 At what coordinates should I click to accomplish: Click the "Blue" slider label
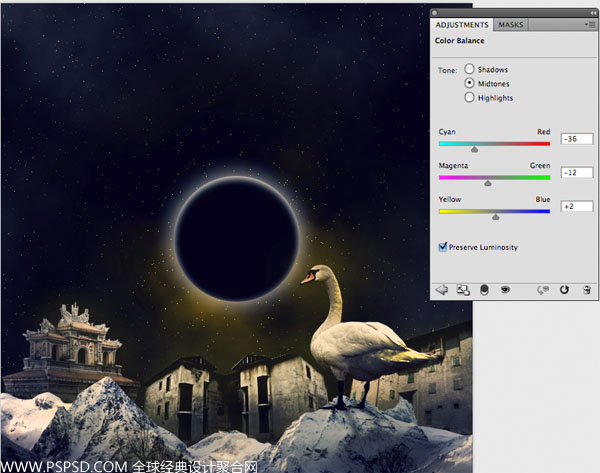543,199
